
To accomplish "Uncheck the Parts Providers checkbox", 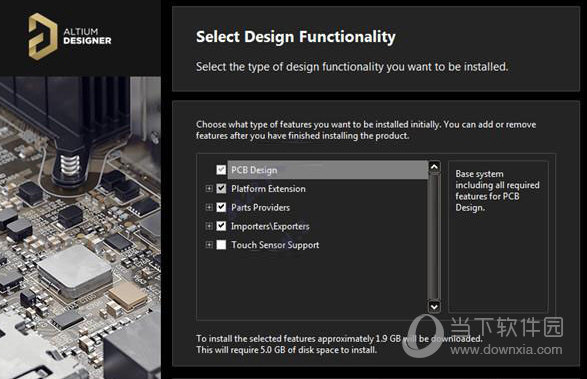I will (x=221, y=207).
